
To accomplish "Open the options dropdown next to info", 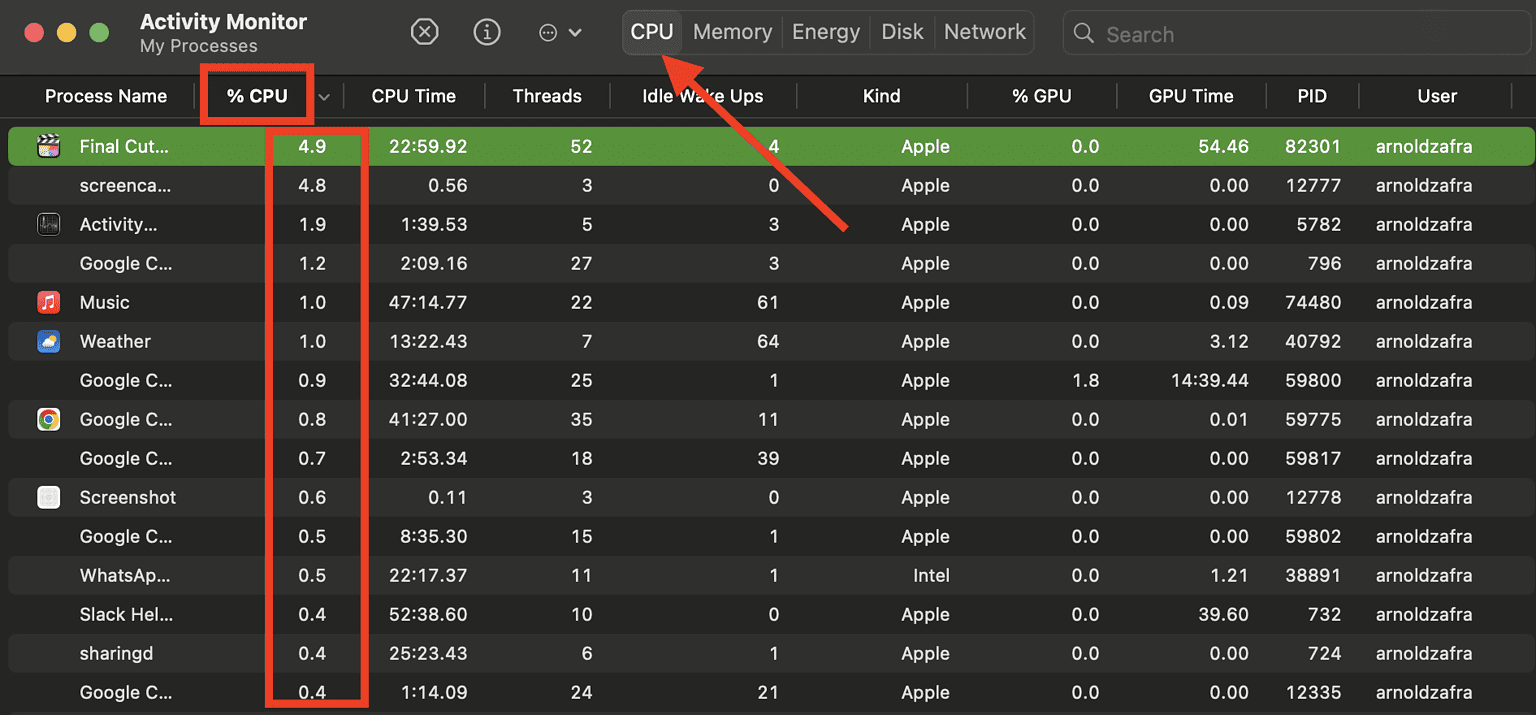I will 560,31.
